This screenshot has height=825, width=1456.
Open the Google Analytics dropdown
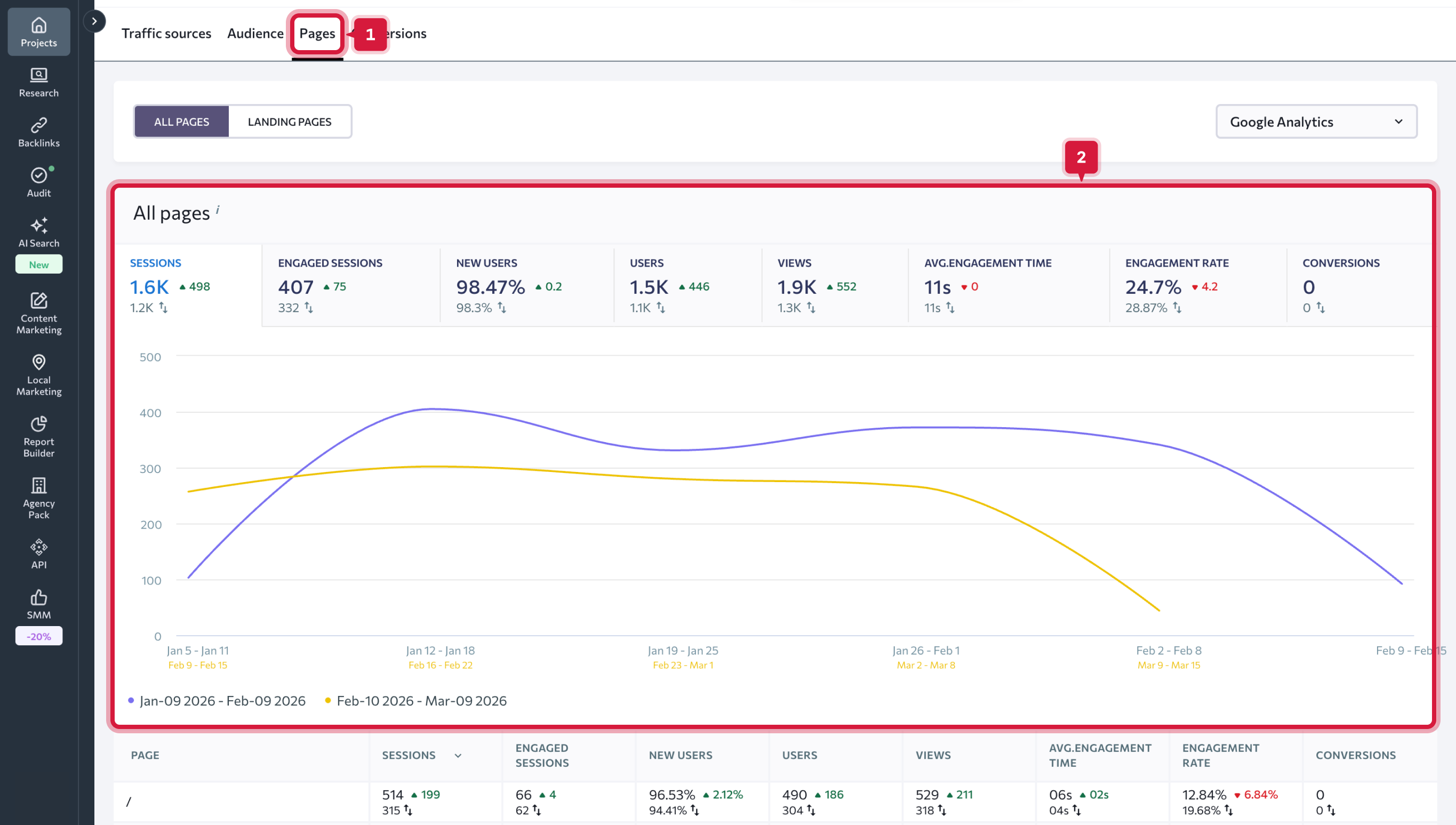[1316, 122]
